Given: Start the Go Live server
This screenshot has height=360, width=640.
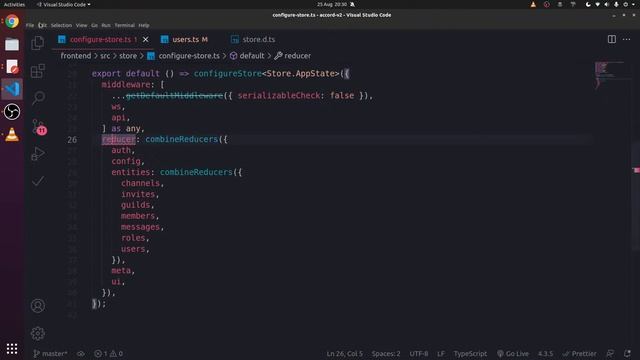Looking at the screenshot, I should point(513,354).
